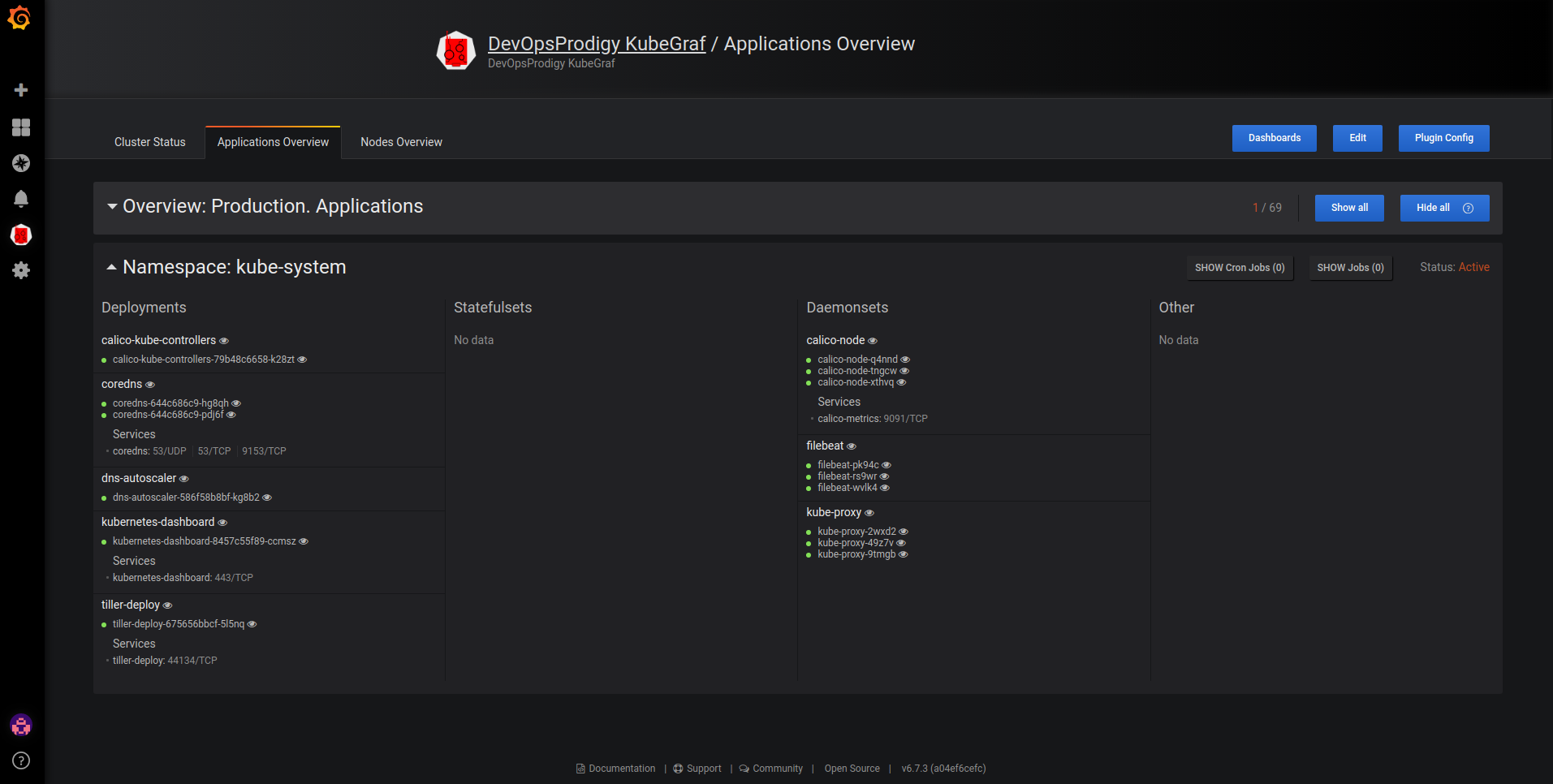Click SHOW Jobs (0) button
Viewport: 1553px width, 784px height.
pyautogui.click(x=1351, y=268)
